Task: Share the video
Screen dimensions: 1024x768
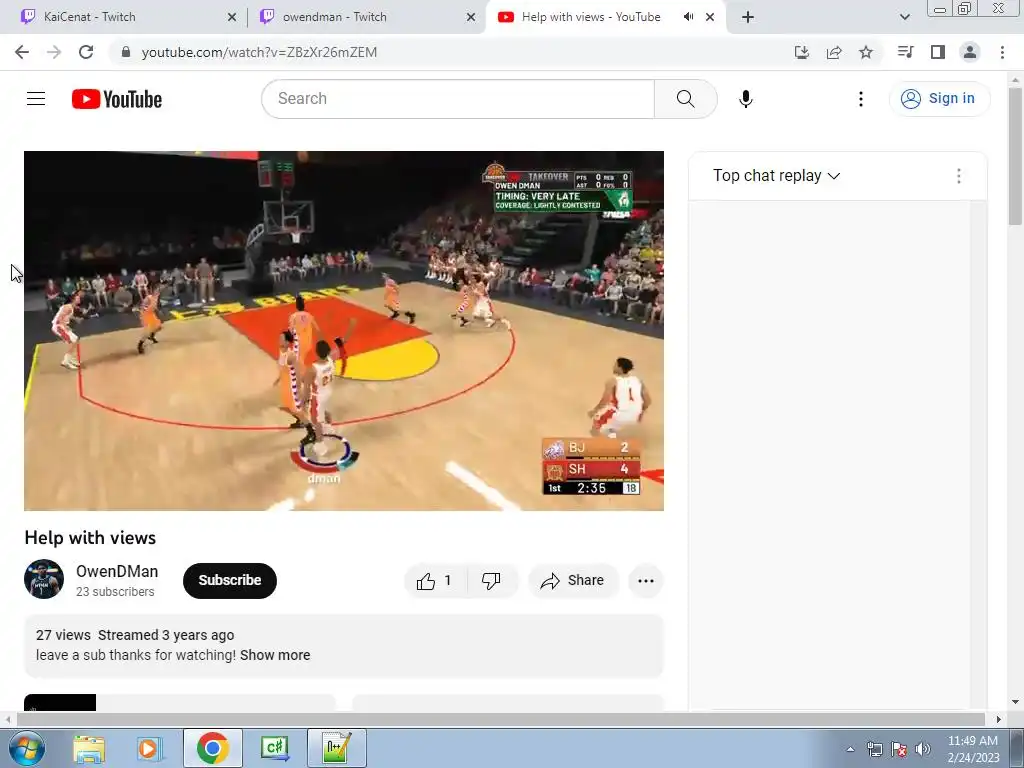Action: point(573,581)
